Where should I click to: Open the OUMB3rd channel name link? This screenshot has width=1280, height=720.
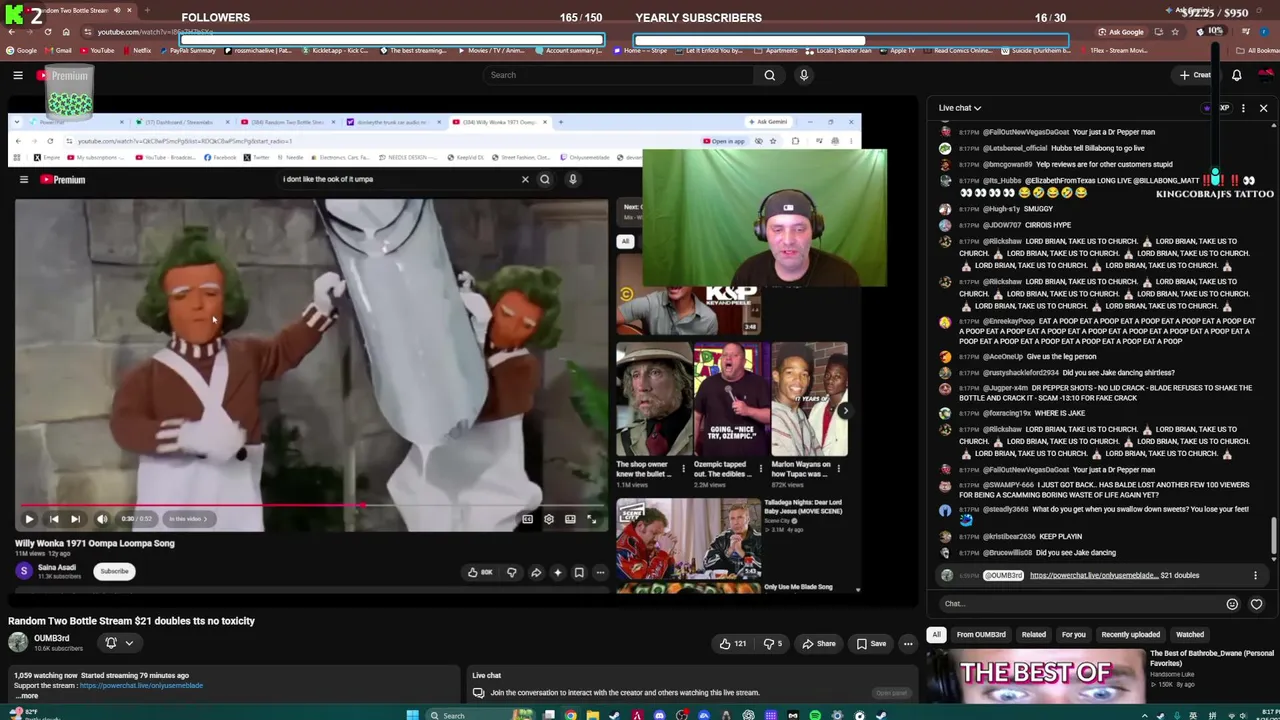(52, 639)
